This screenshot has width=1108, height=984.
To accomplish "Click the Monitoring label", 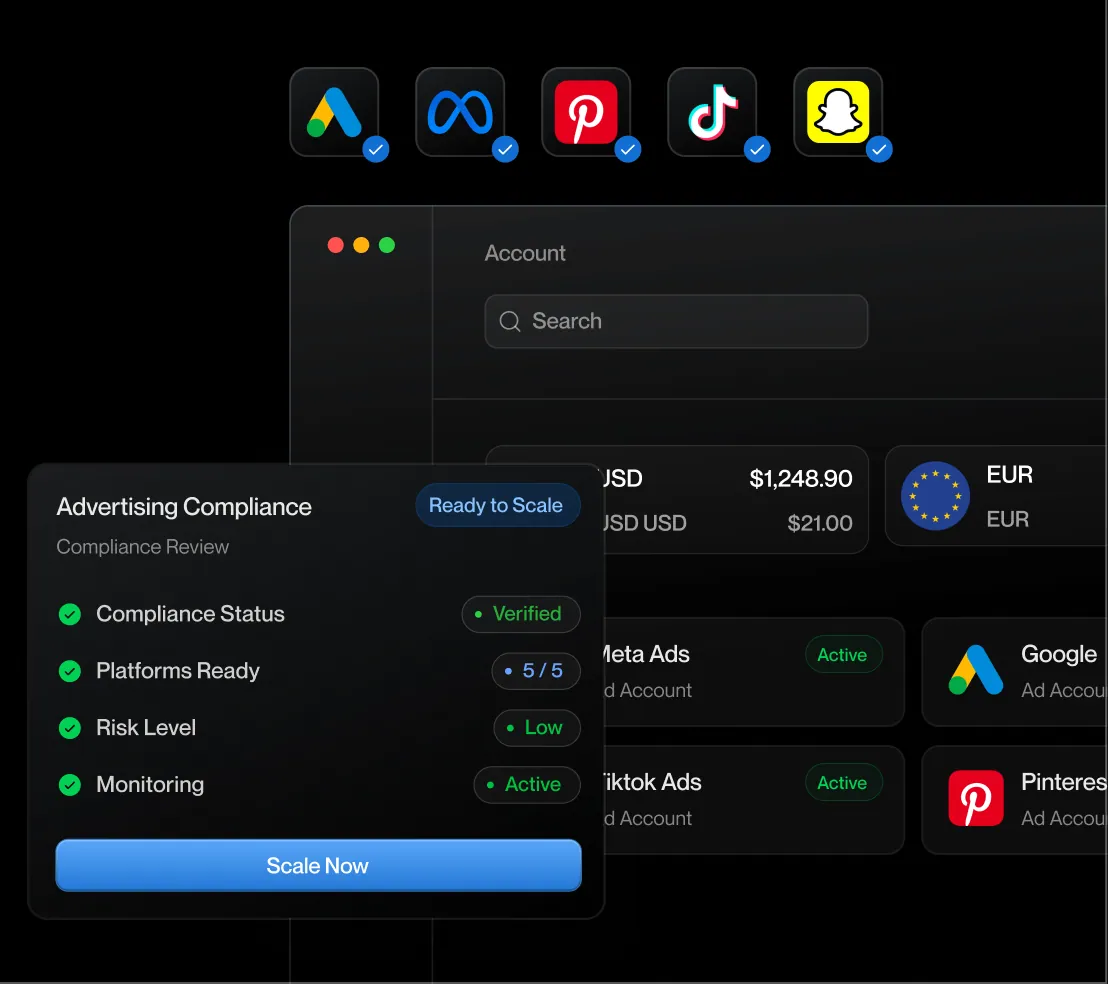I will coord(150,784).
